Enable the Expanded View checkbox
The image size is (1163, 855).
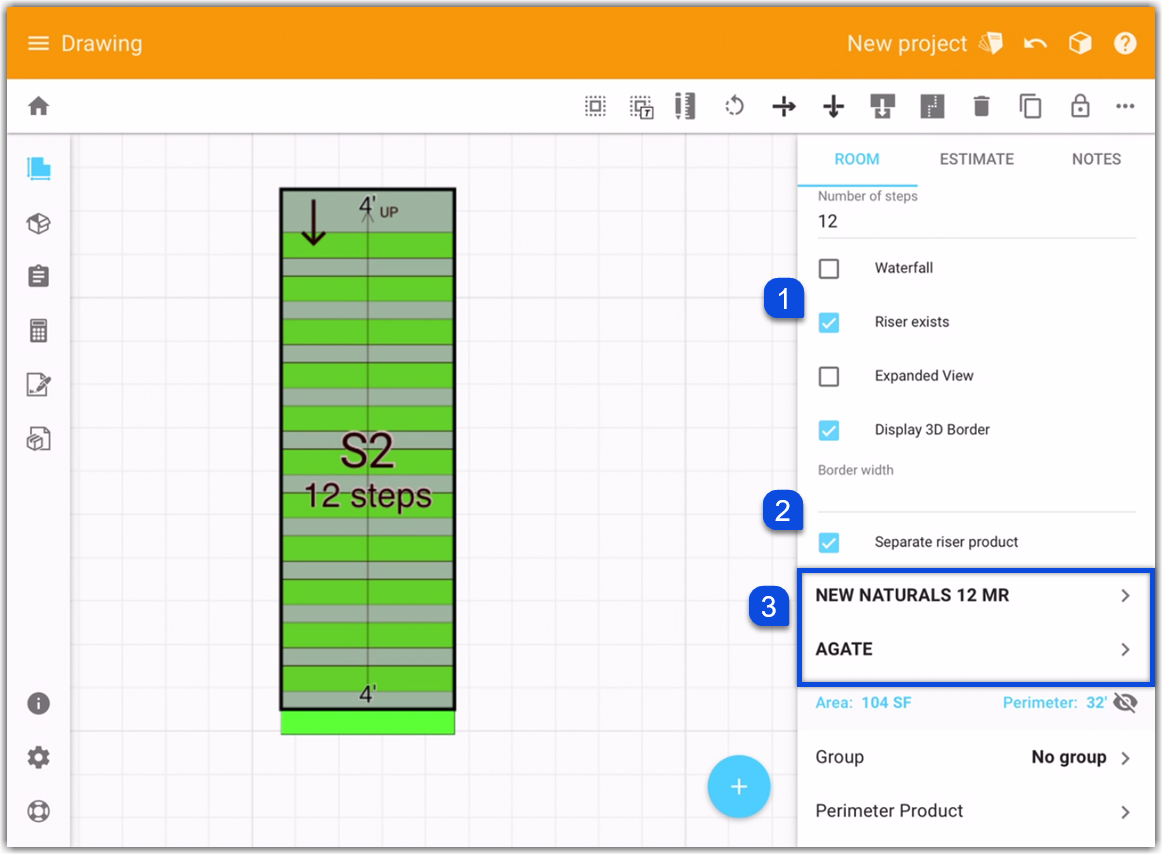click(x=828, y=377)
